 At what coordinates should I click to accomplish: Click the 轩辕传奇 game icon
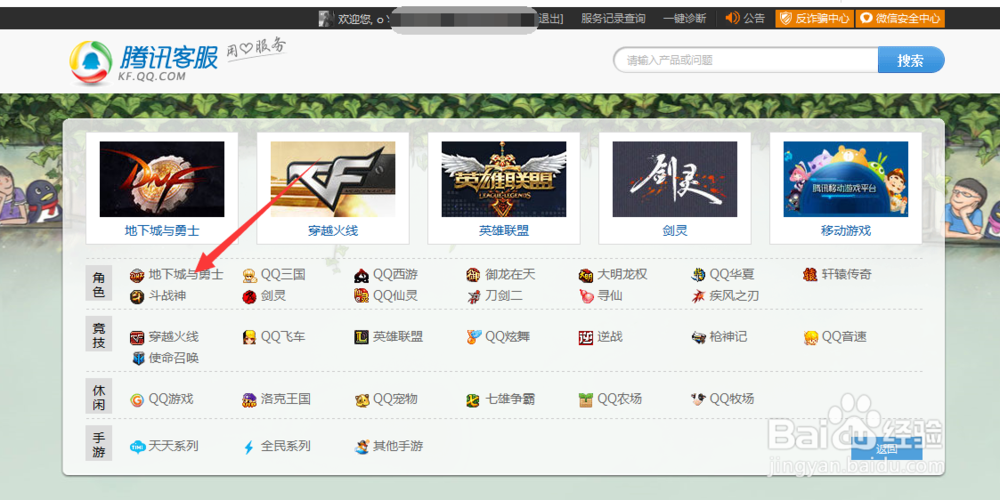click(810, 275)
